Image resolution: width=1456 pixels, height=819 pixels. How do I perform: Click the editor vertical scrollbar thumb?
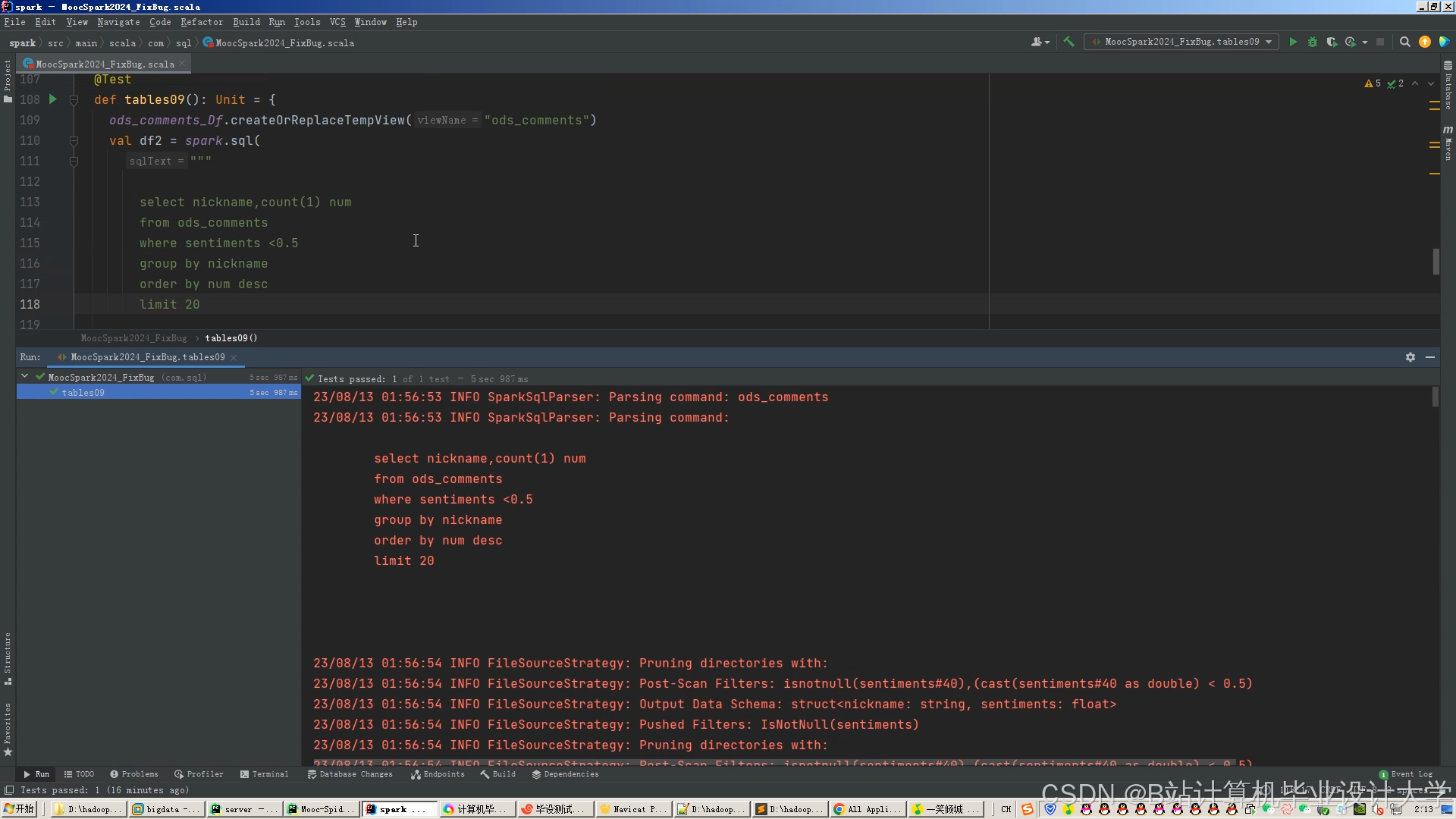[x=1436, y=262]
